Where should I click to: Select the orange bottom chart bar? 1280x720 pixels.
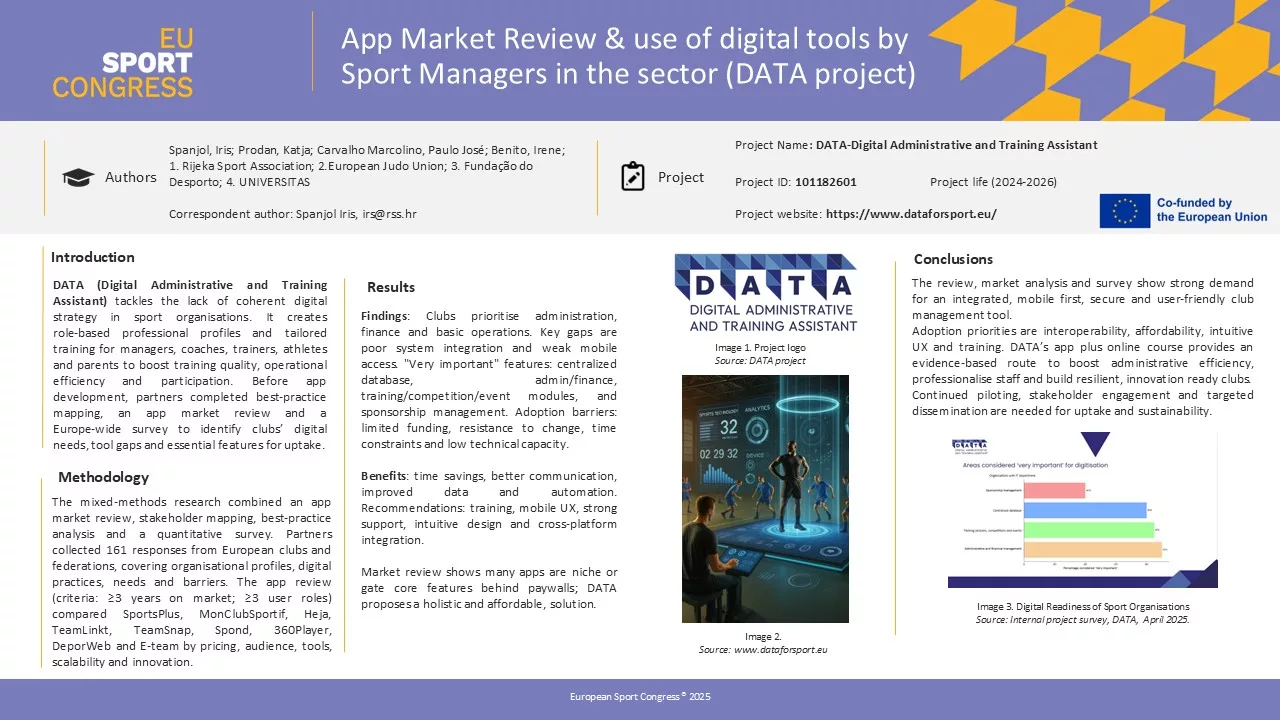(1093, 549)
